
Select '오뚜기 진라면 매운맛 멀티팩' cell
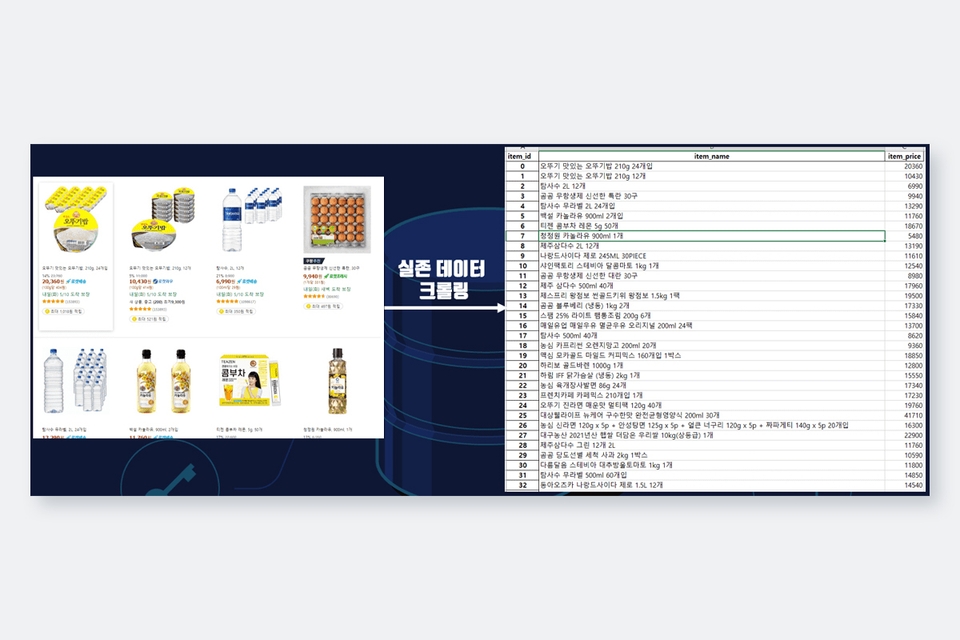(711, 405)
